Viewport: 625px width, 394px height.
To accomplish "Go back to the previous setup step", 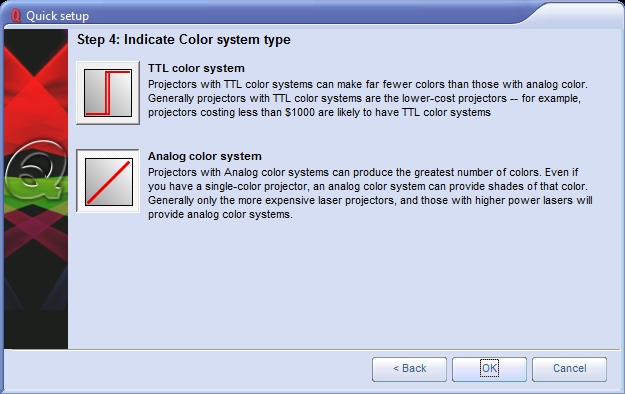I will coord(409,369).
